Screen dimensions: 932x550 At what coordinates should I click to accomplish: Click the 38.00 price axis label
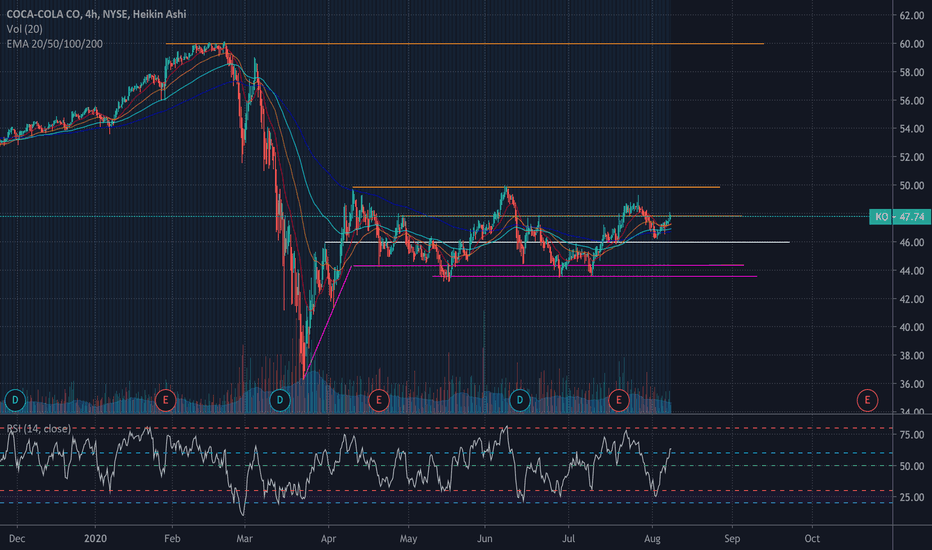(911, 356)
